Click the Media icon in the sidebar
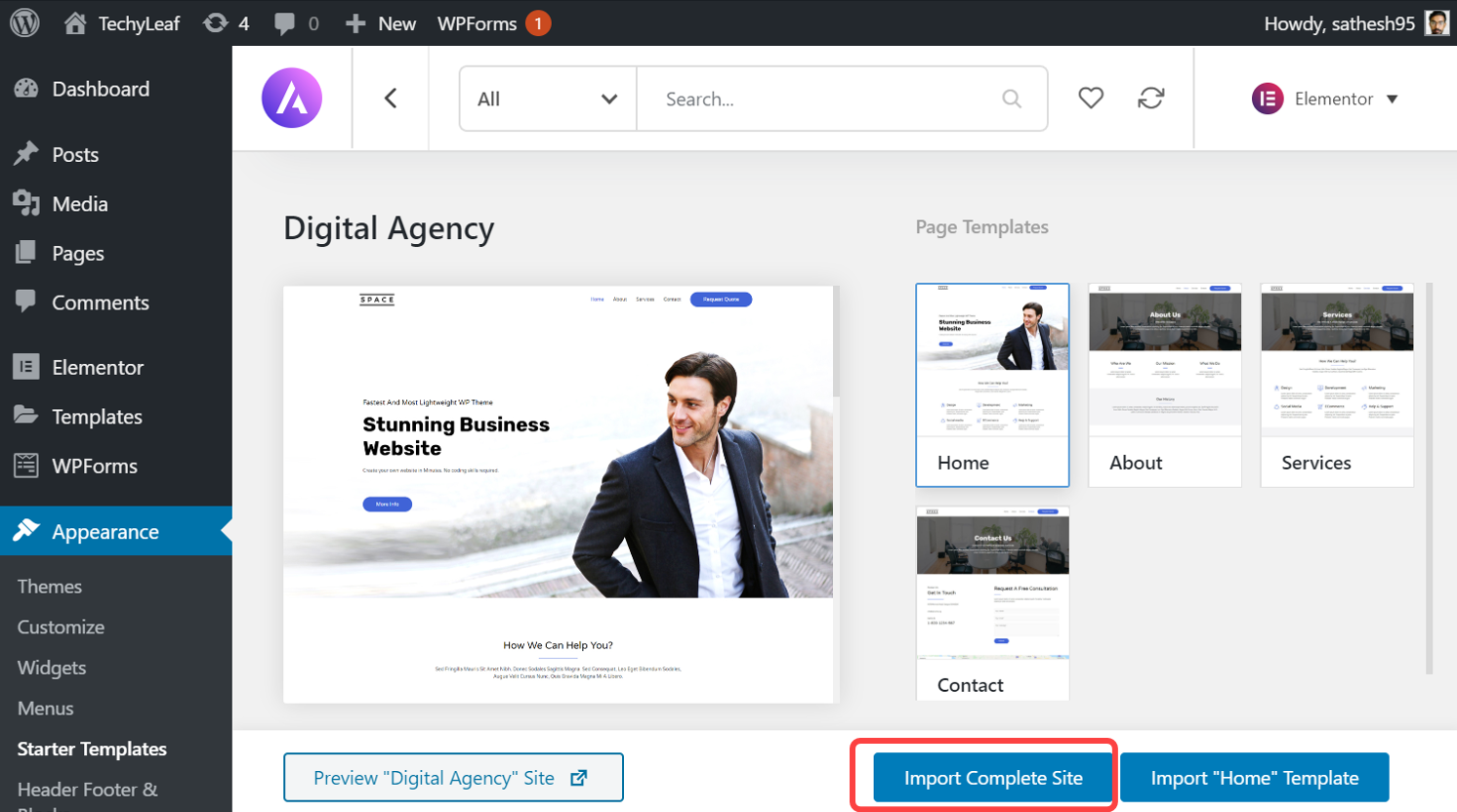The width and height of the screenshot is (1457, 812). [26, 203]
